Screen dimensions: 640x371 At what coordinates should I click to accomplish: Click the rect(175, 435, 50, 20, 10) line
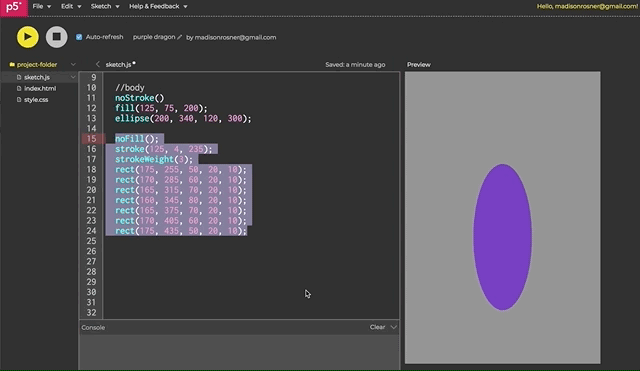pos(181,231)
